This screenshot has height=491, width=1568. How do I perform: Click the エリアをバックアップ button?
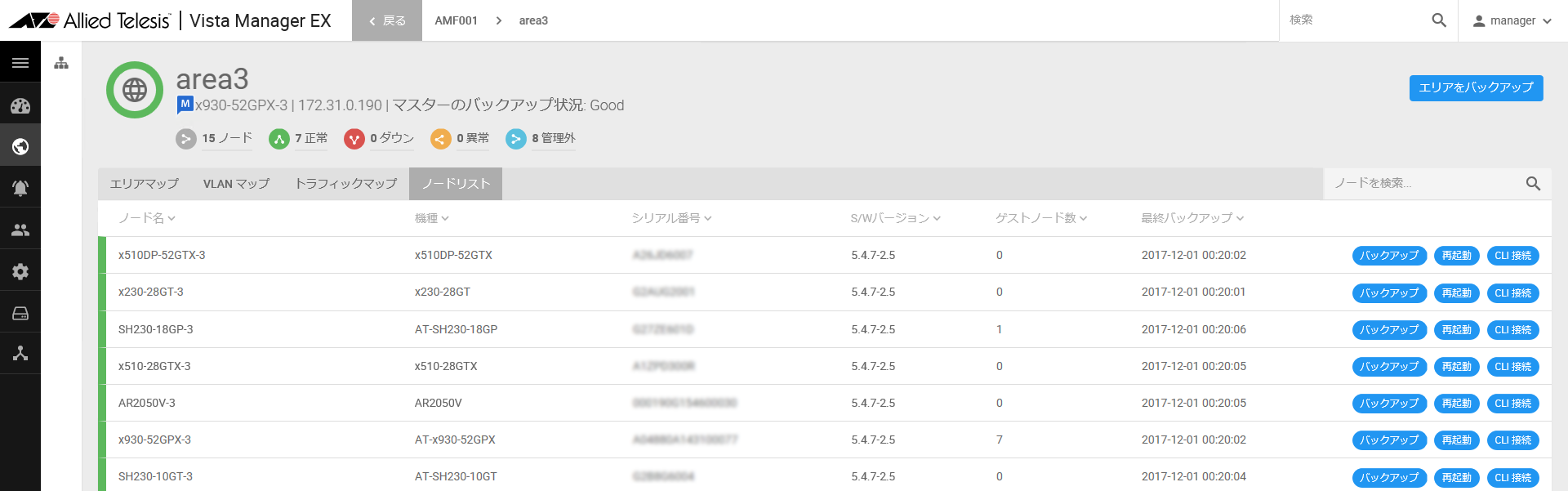[1476, 88]
